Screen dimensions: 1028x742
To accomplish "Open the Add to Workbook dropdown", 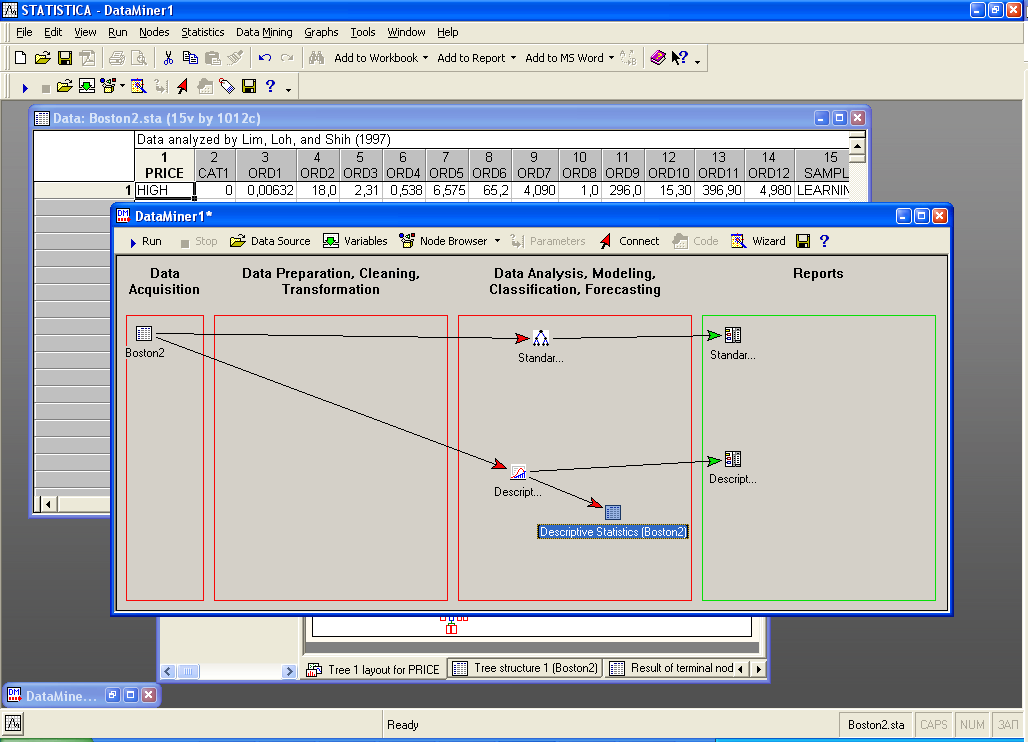I will click(x=426, y=58).
